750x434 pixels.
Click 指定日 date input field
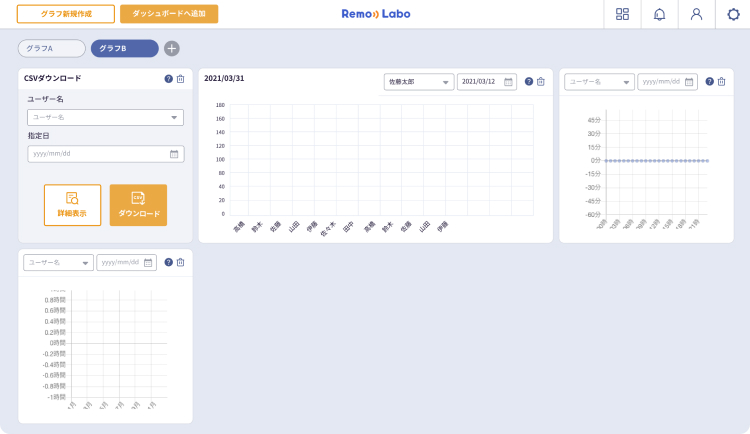click(105, 154)
